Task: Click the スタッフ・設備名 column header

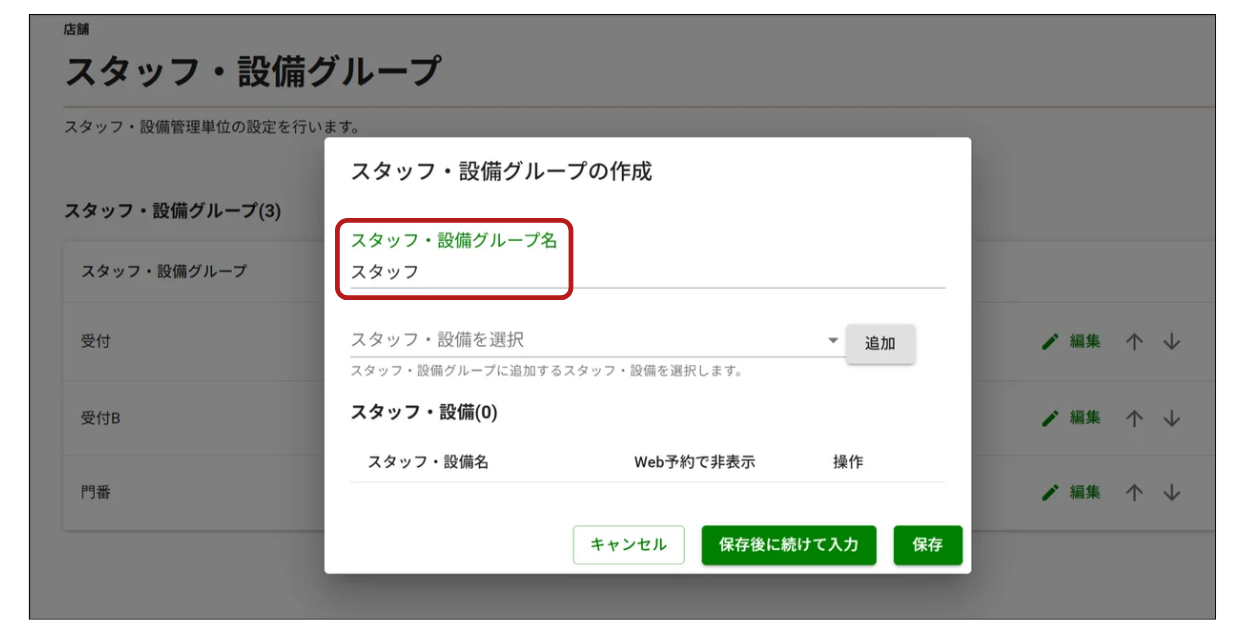Action: pos(428,462)
